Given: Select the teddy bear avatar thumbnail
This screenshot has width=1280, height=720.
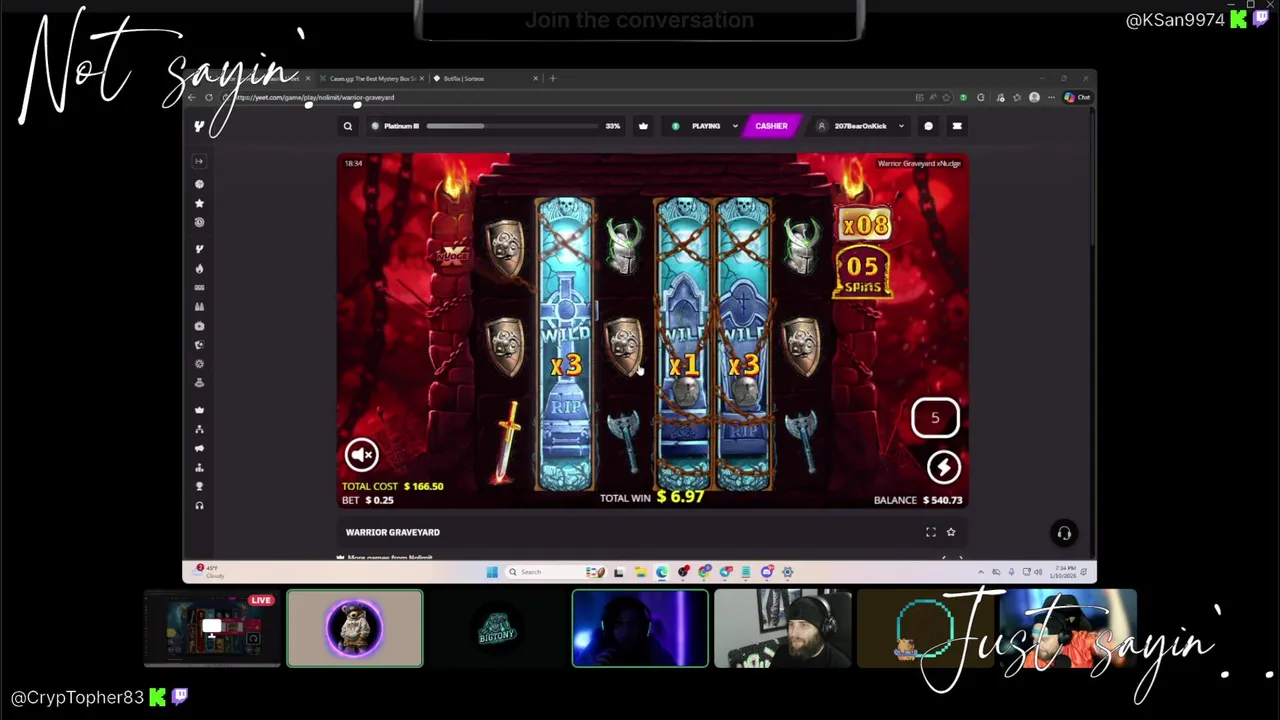Looking at the screenshot, I should click(x=355, y=628).
